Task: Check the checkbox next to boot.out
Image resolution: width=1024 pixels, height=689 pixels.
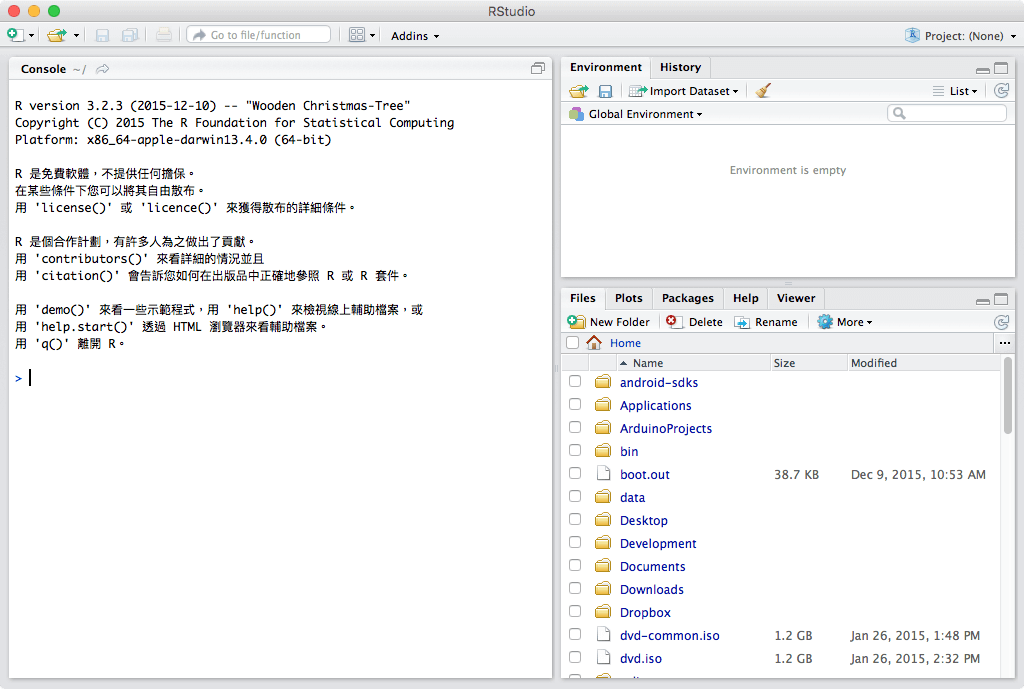Action: point(575,474)
